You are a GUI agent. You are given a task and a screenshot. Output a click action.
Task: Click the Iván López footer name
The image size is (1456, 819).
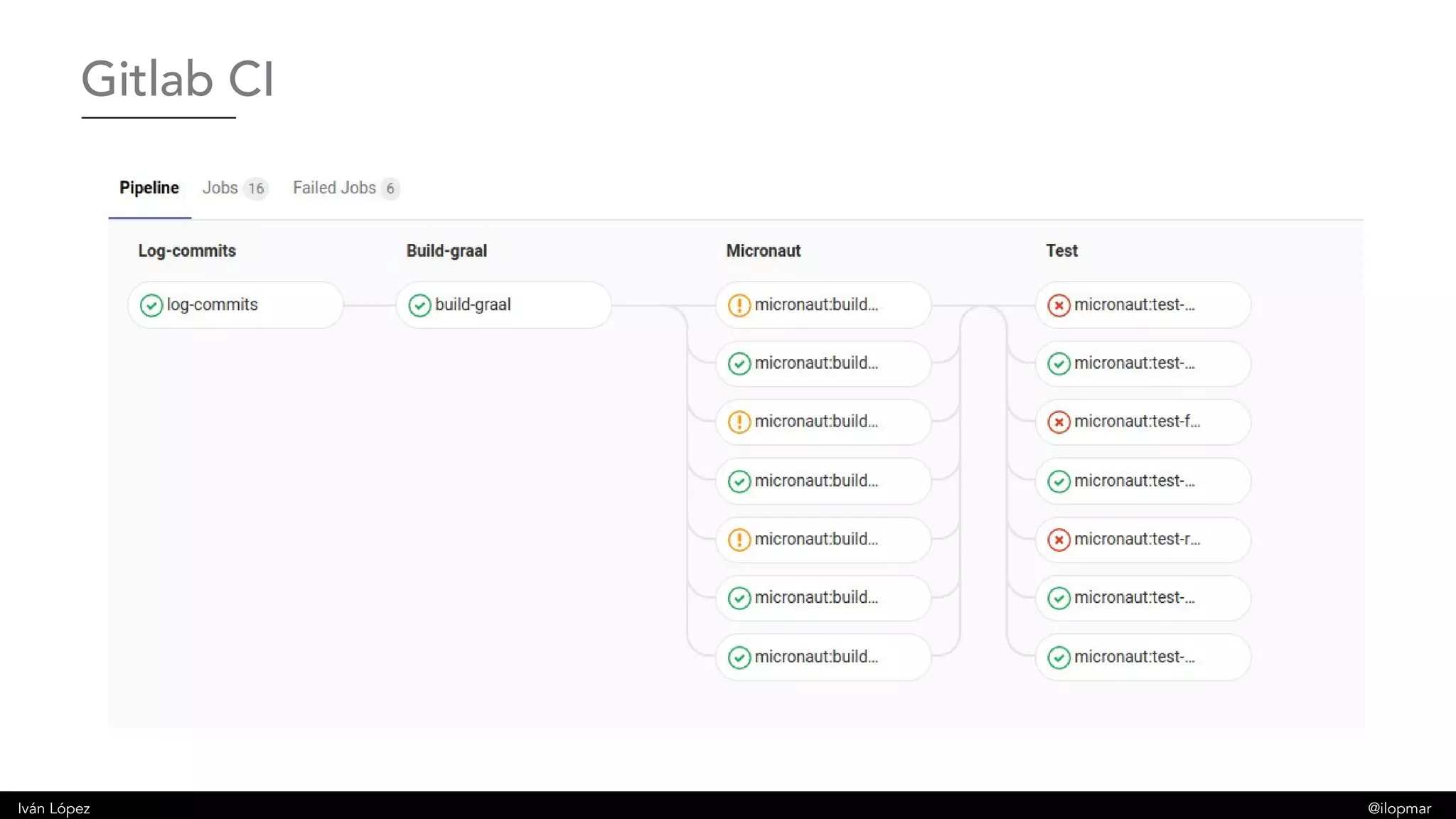(x=54, y=808)
